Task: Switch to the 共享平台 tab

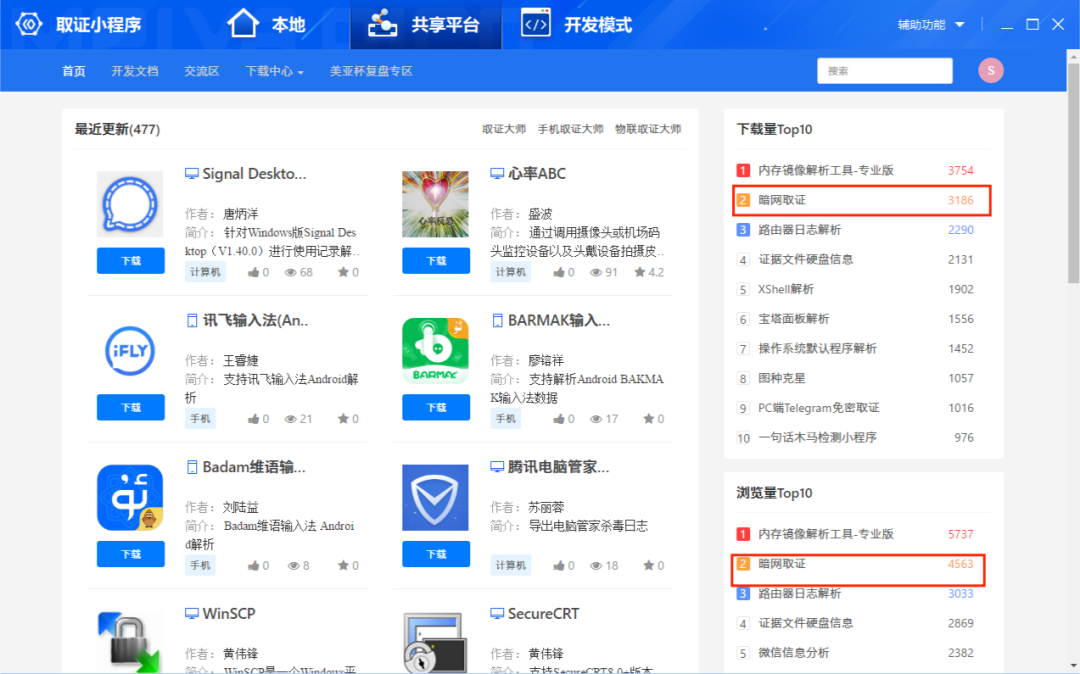Action: 426,25
